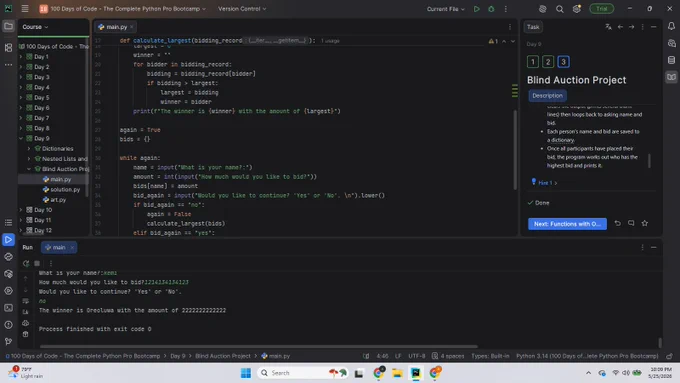Click Next: Functions with O... button
This screenshot has width=680, height=383.
click(567, 224)
